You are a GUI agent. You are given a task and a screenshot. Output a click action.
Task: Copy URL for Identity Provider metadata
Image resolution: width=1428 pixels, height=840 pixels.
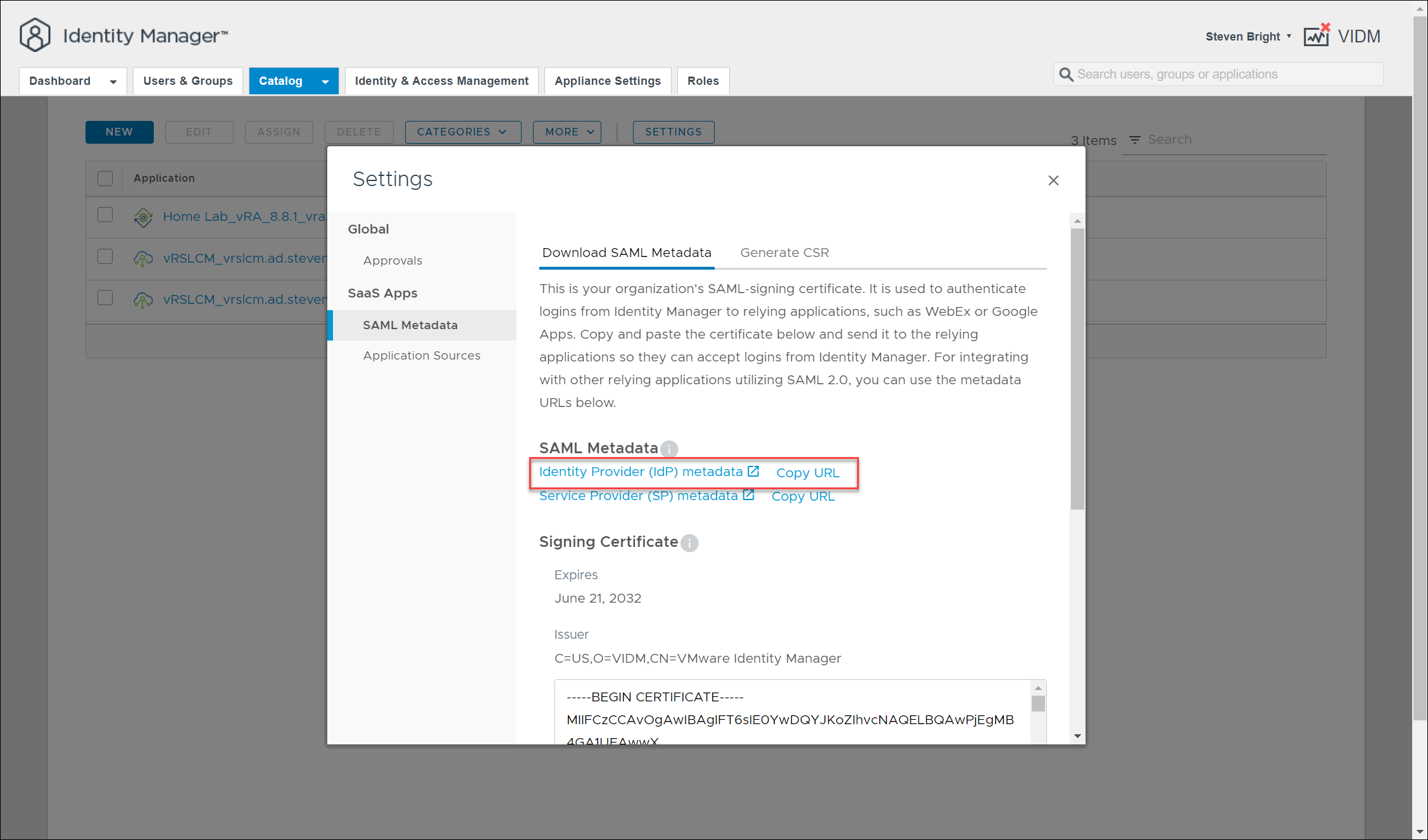(x=808, y=473)
